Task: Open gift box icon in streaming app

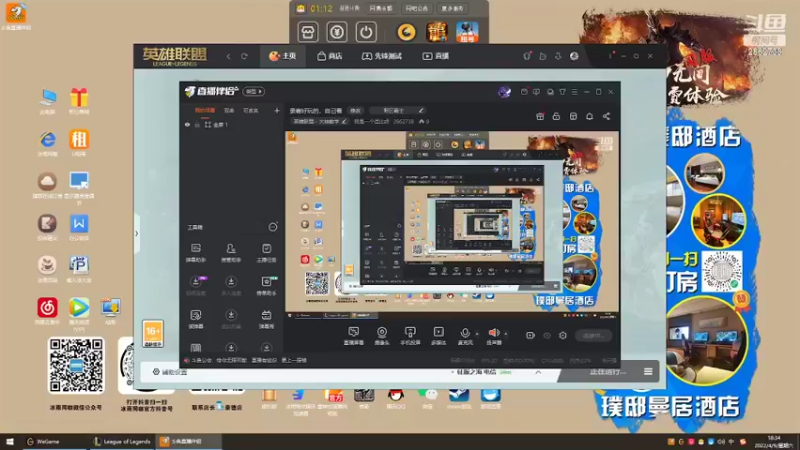Action: [540, 116]
